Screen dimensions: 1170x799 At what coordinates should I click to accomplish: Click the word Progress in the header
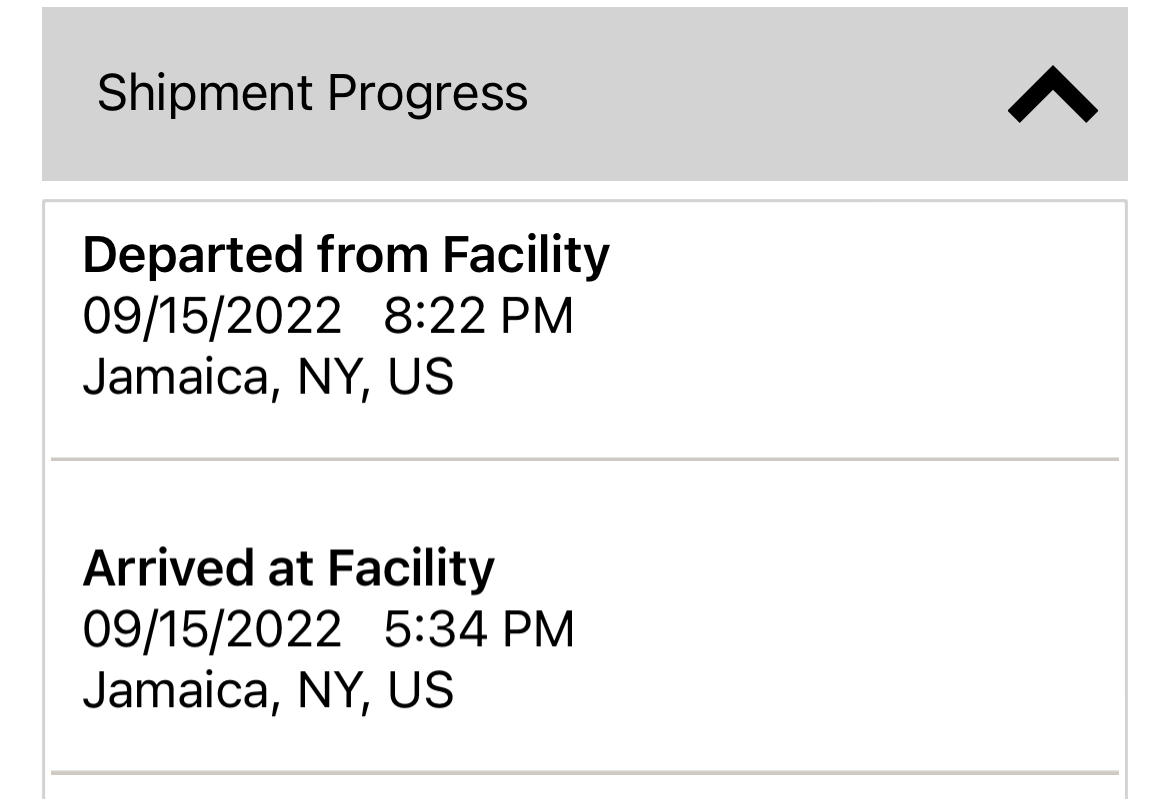click(427, 94)
